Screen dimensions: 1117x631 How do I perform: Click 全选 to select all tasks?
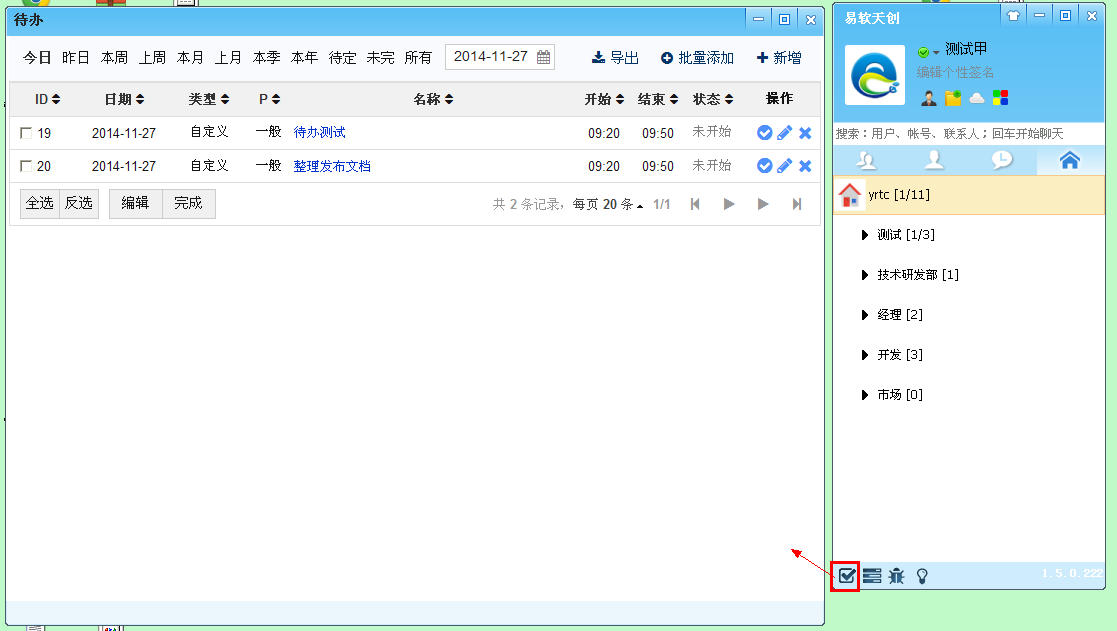[x=40, y=203]
